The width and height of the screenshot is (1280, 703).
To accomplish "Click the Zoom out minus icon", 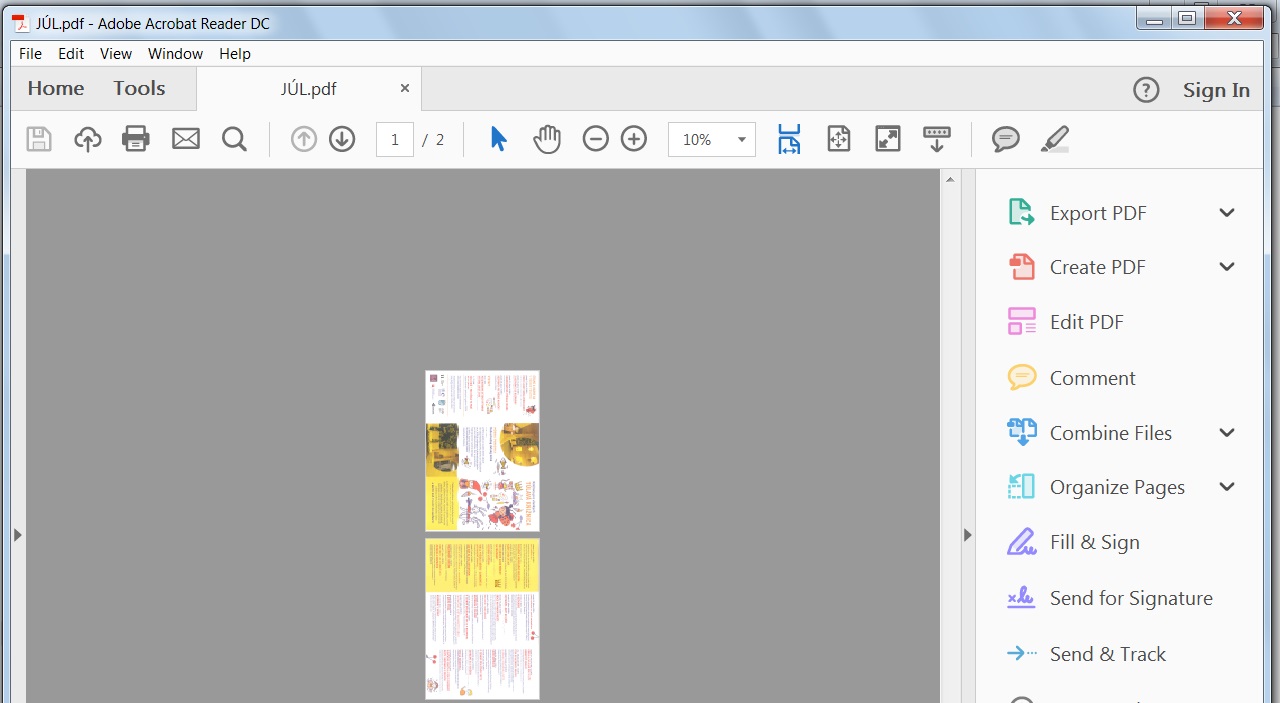I will coord(595,139).
